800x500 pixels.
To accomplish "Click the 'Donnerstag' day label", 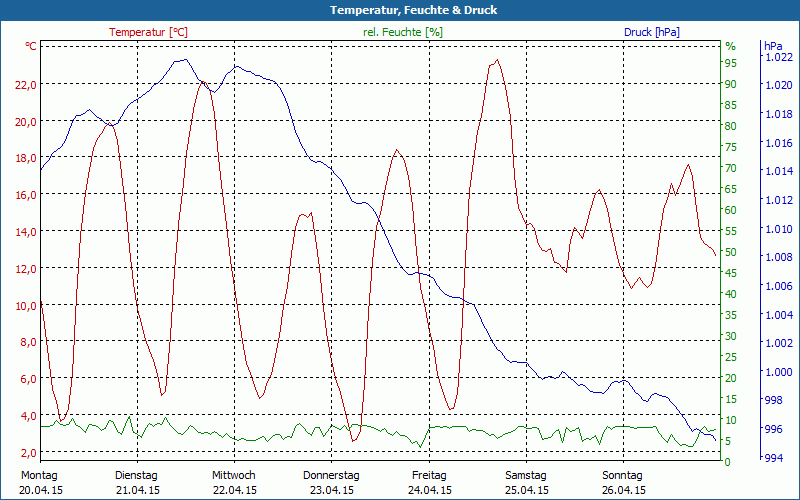I will 331,475.
